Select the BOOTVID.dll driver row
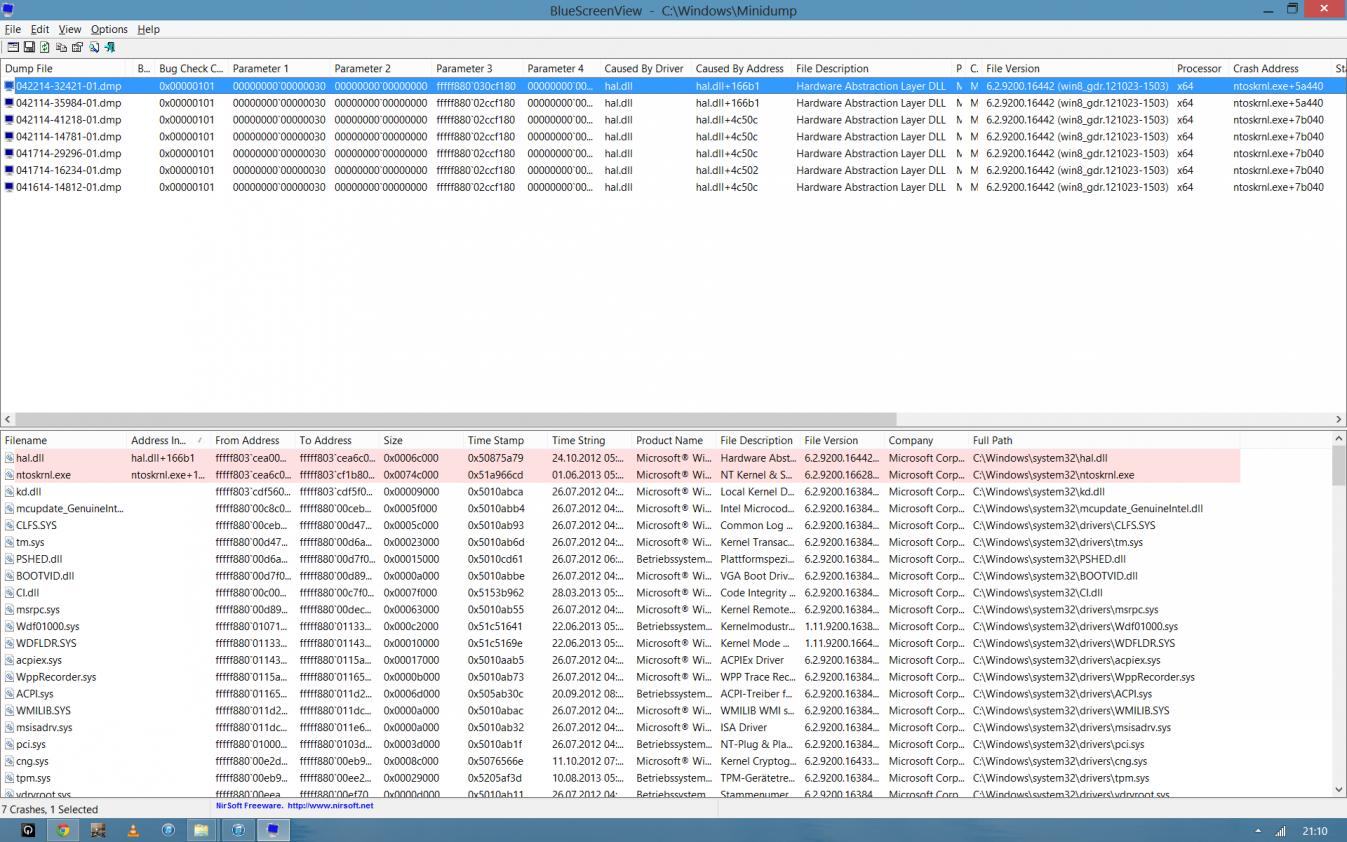Screen dimensions: 1347x842 point(620,576)
